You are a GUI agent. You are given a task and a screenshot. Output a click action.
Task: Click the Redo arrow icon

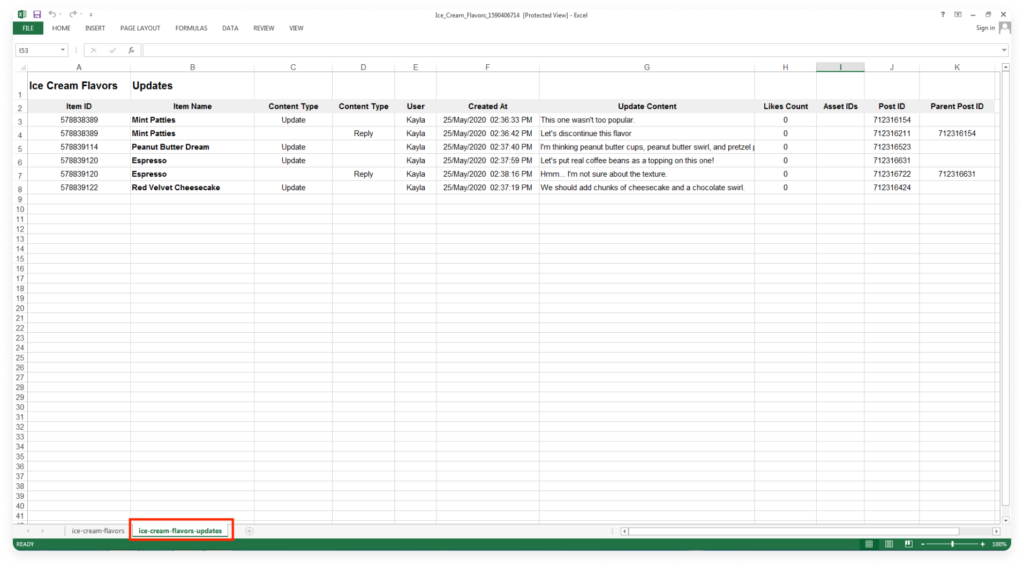71,15
